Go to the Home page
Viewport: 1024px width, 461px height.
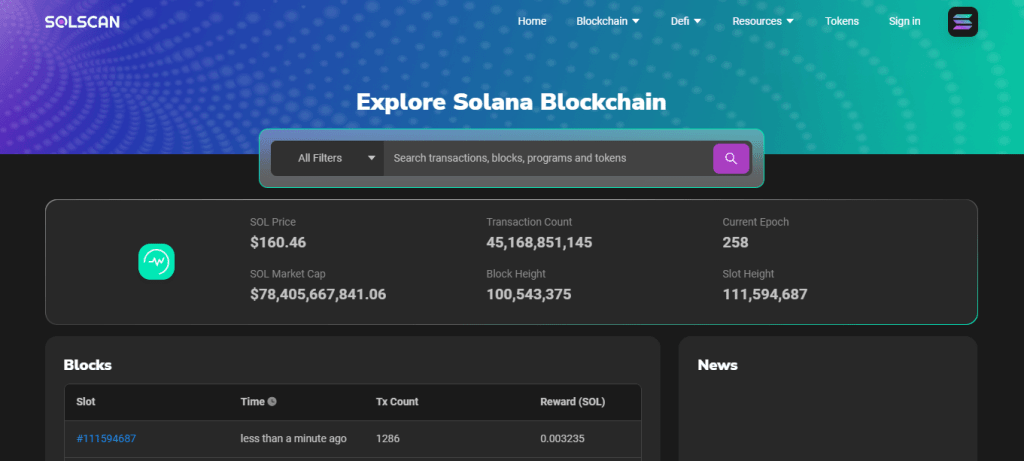tap(532, 21)
